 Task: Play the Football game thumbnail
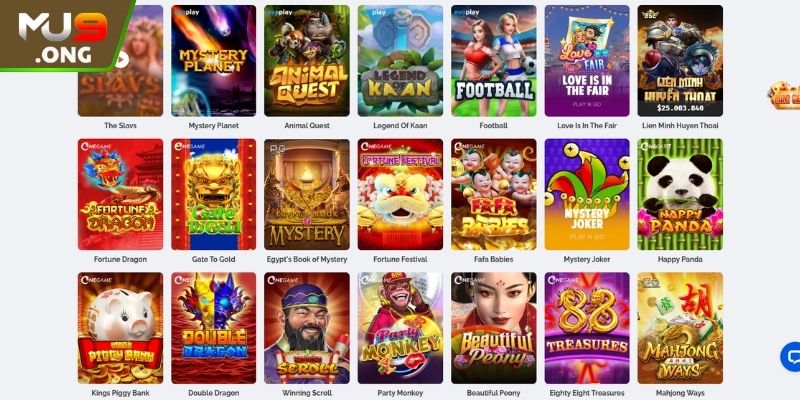tap(493, 61)
